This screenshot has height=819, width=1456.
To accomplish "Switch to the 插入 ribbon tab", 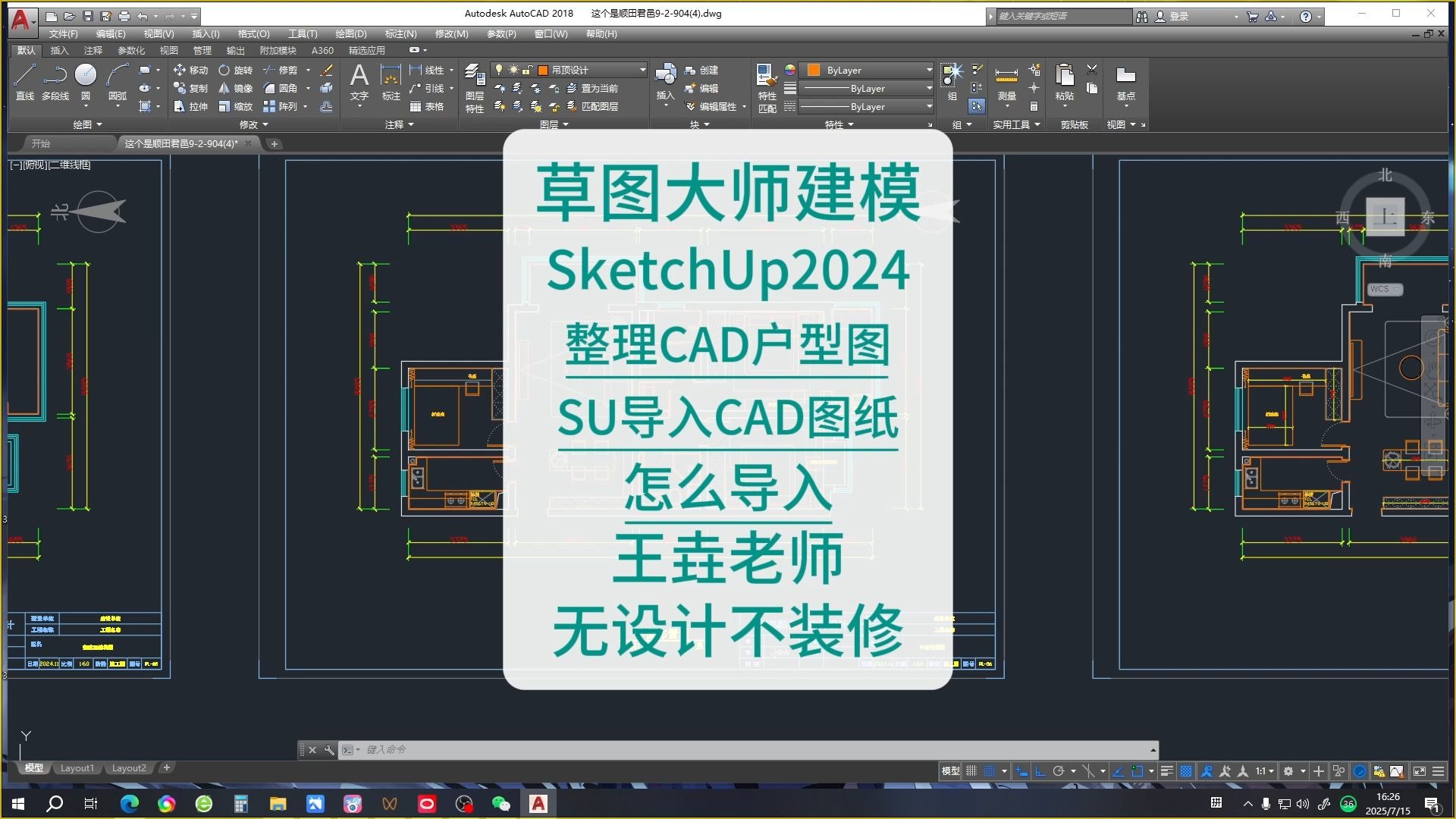I will (x=60, y=50).
